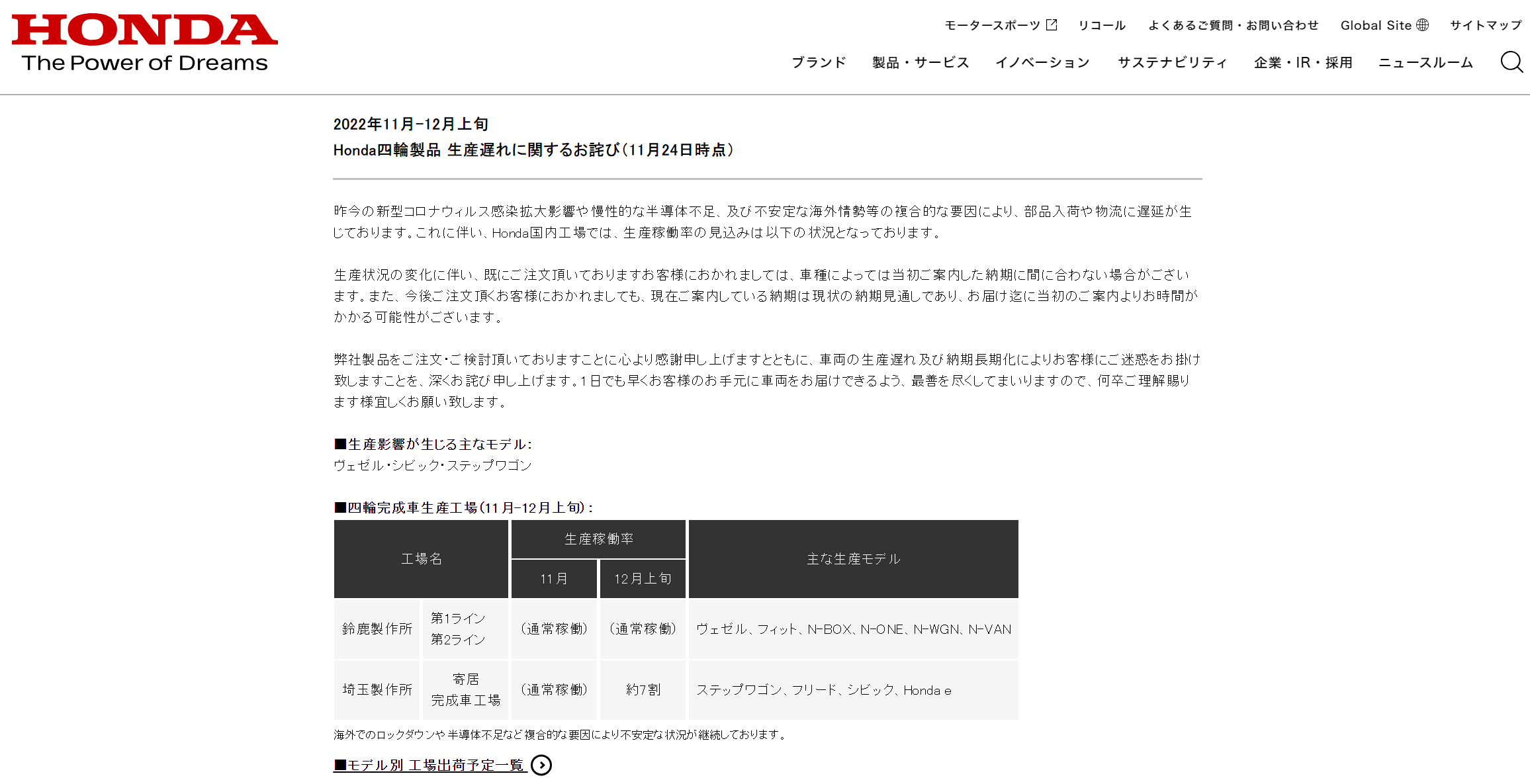Open the サイトマップ link
This screenshot has width=1530, height=784.
tap(1486, 25)
